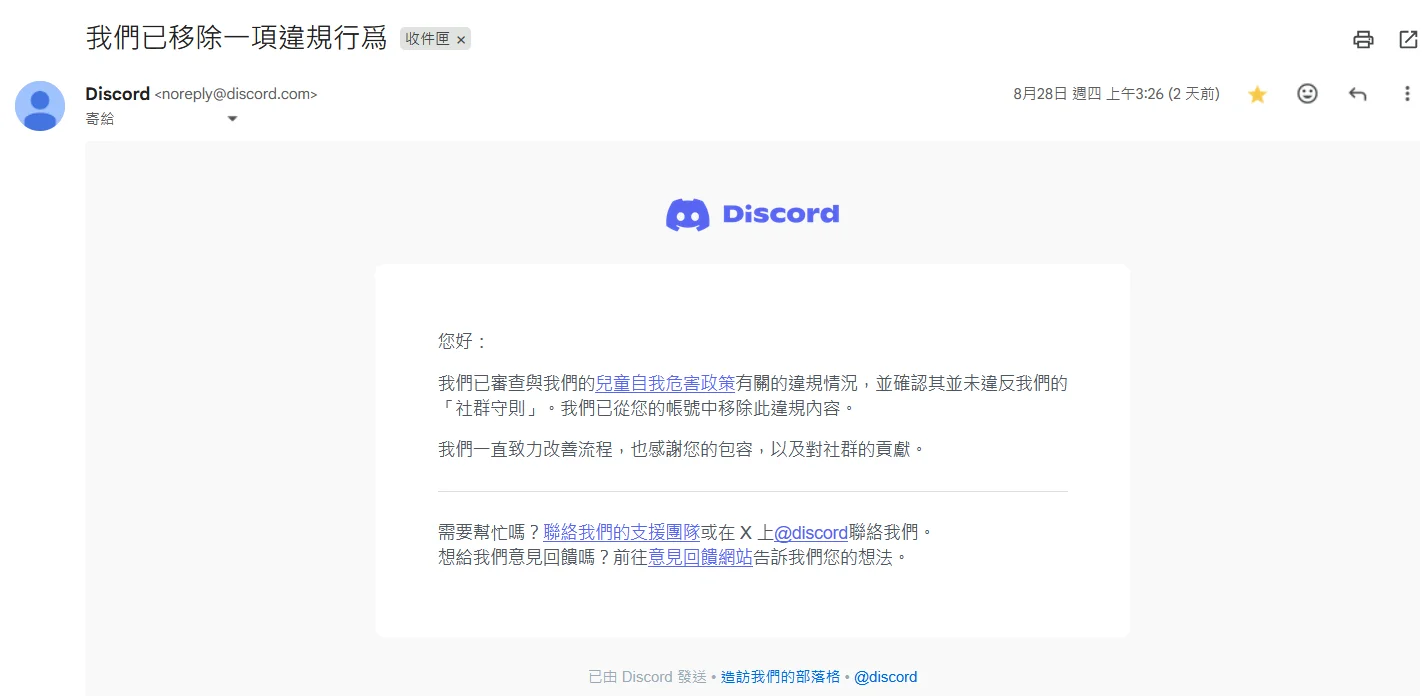Screen dimensions: 1428x696
Task: Remove the 收件匣 label from this email
Action: click(x=461, y=39)
